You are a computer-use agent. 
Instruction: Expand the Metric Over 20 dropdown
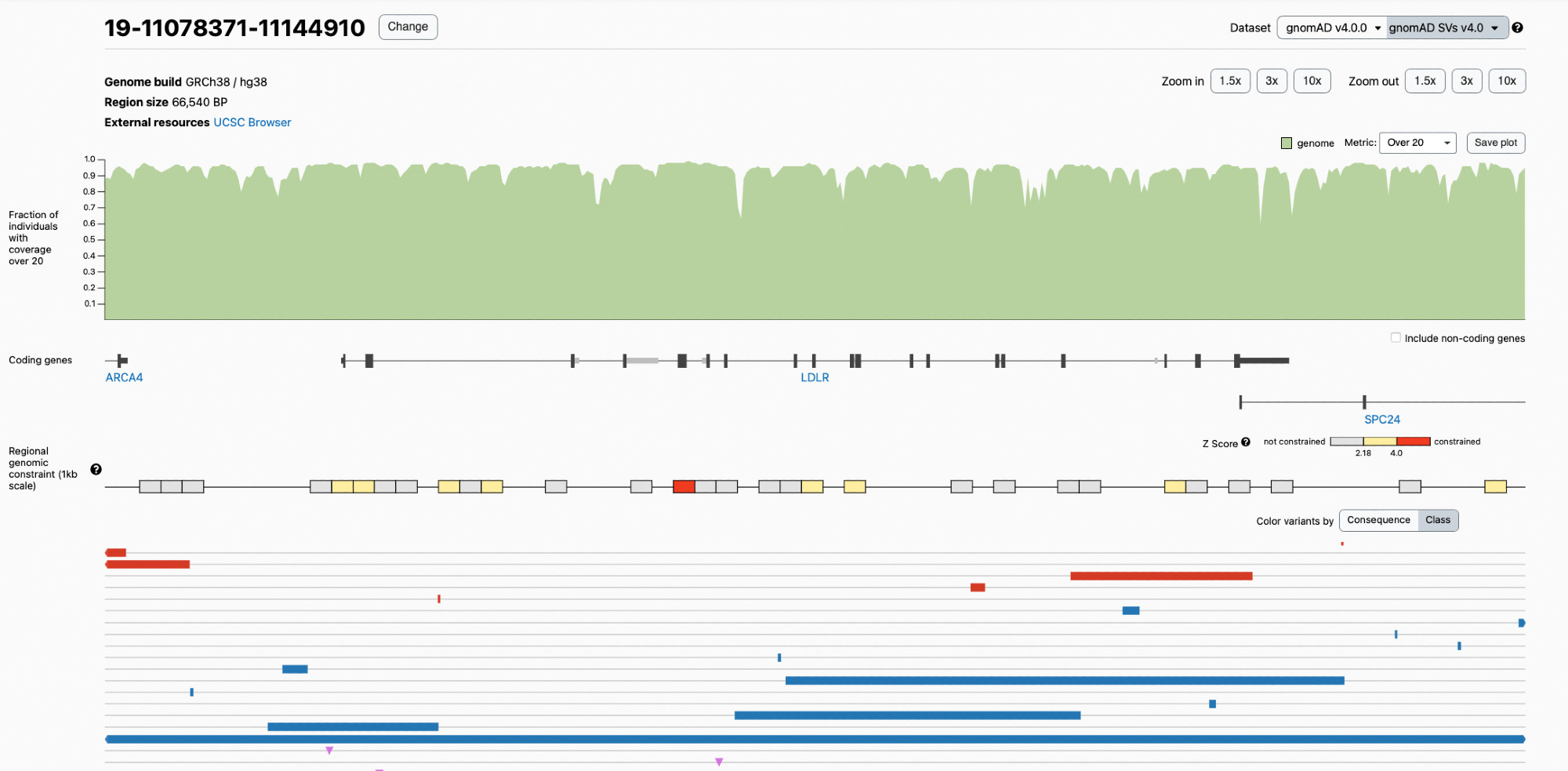(x=1417, y=143)
